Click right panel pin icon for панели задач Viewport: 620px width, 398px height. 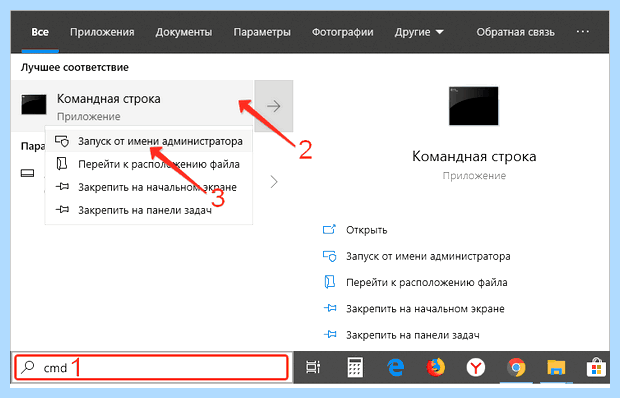click(x=330, y=334)
